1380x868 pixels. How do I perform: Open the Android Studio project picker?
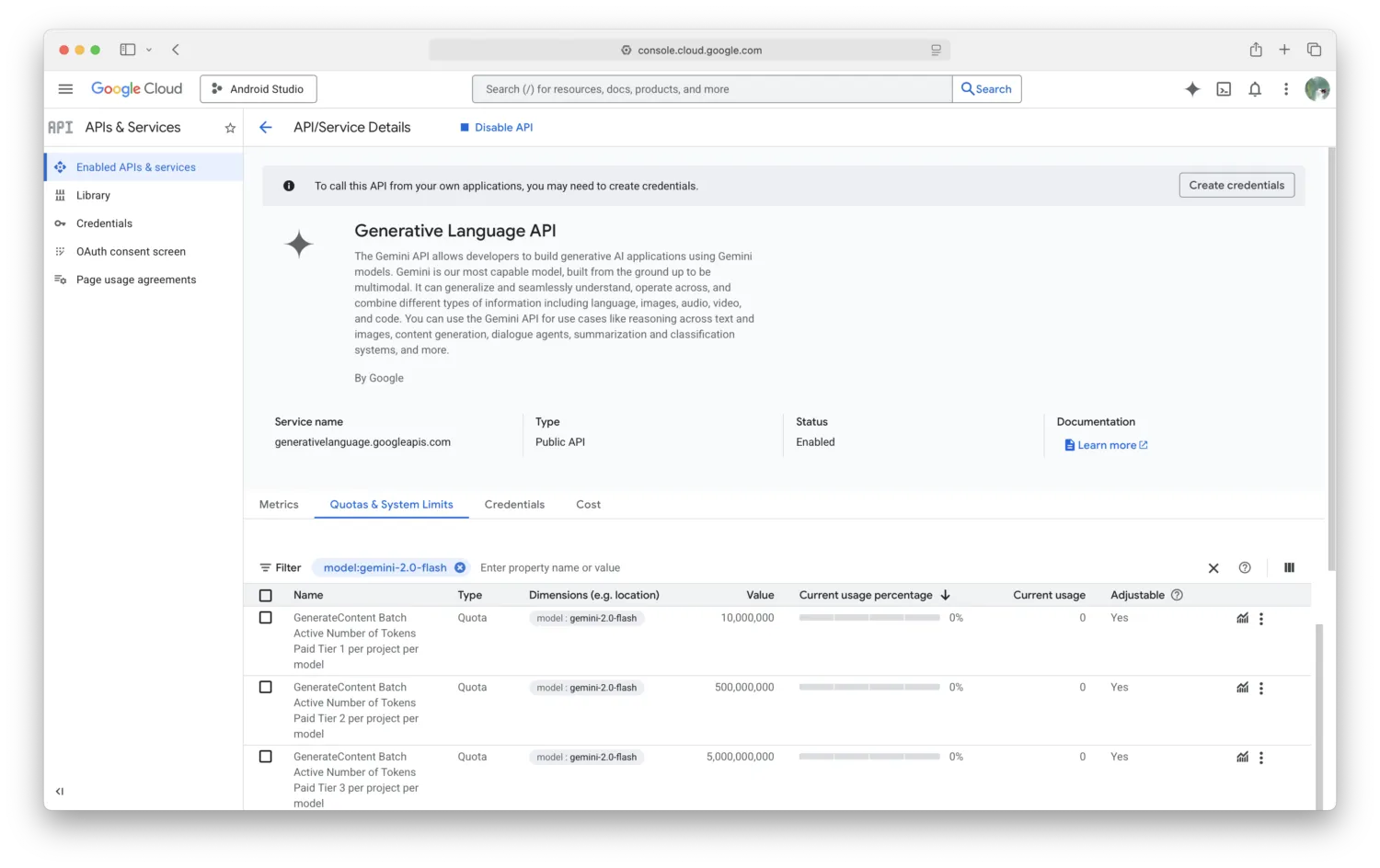[258, 88]
